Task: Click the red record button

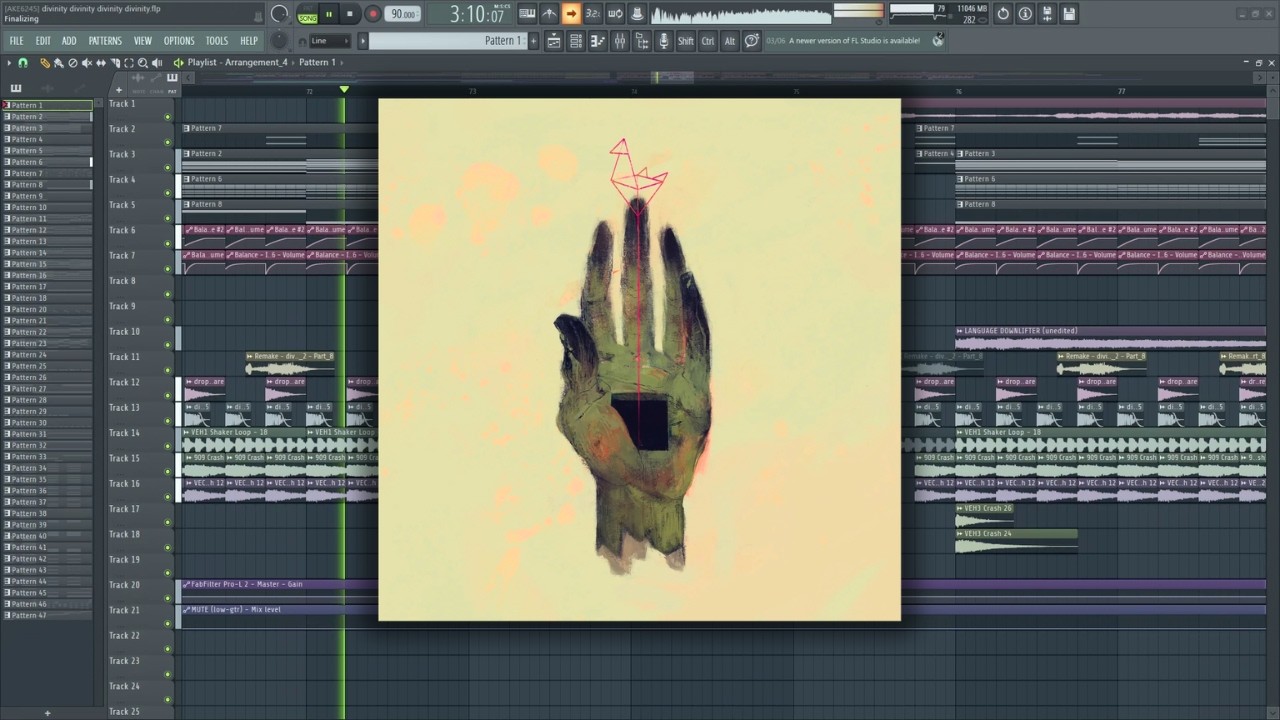Action: coord(373,14)
